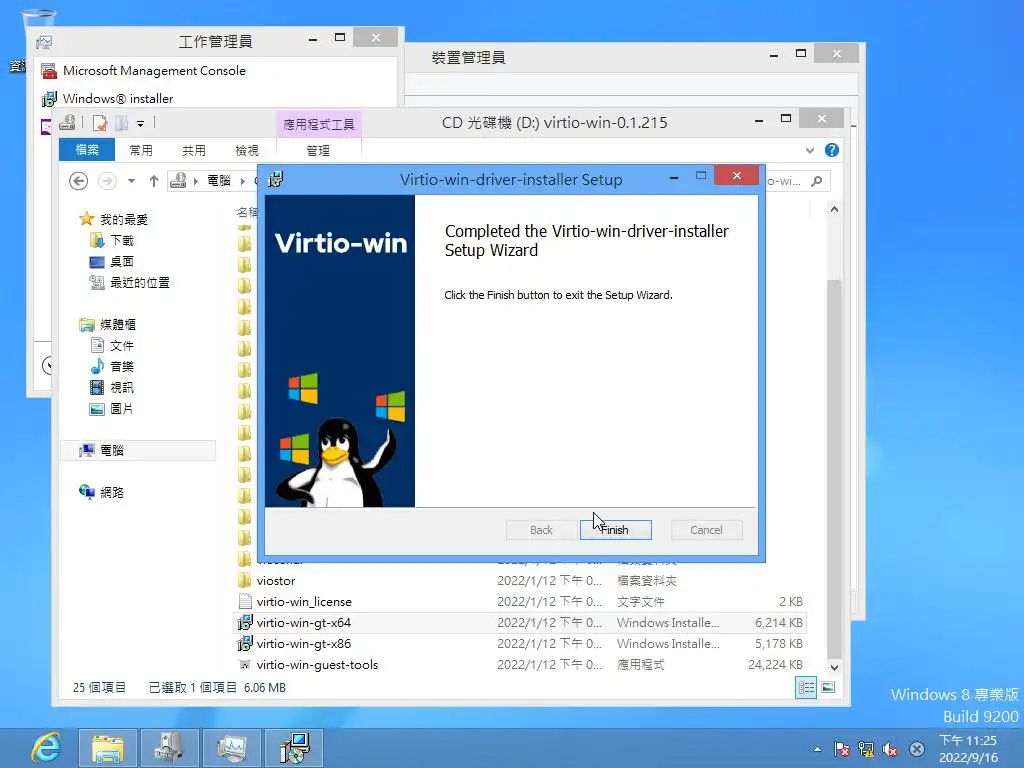The width and height of the screenshot is (1024, 768).
Task: Click the virtio-win-gt-x86 file icon
Action: (244, 643)
